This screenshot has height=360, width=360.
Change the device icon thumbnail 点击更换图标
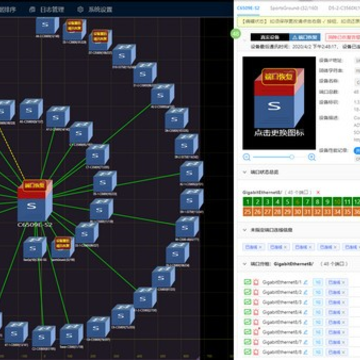tap(279, 103)
